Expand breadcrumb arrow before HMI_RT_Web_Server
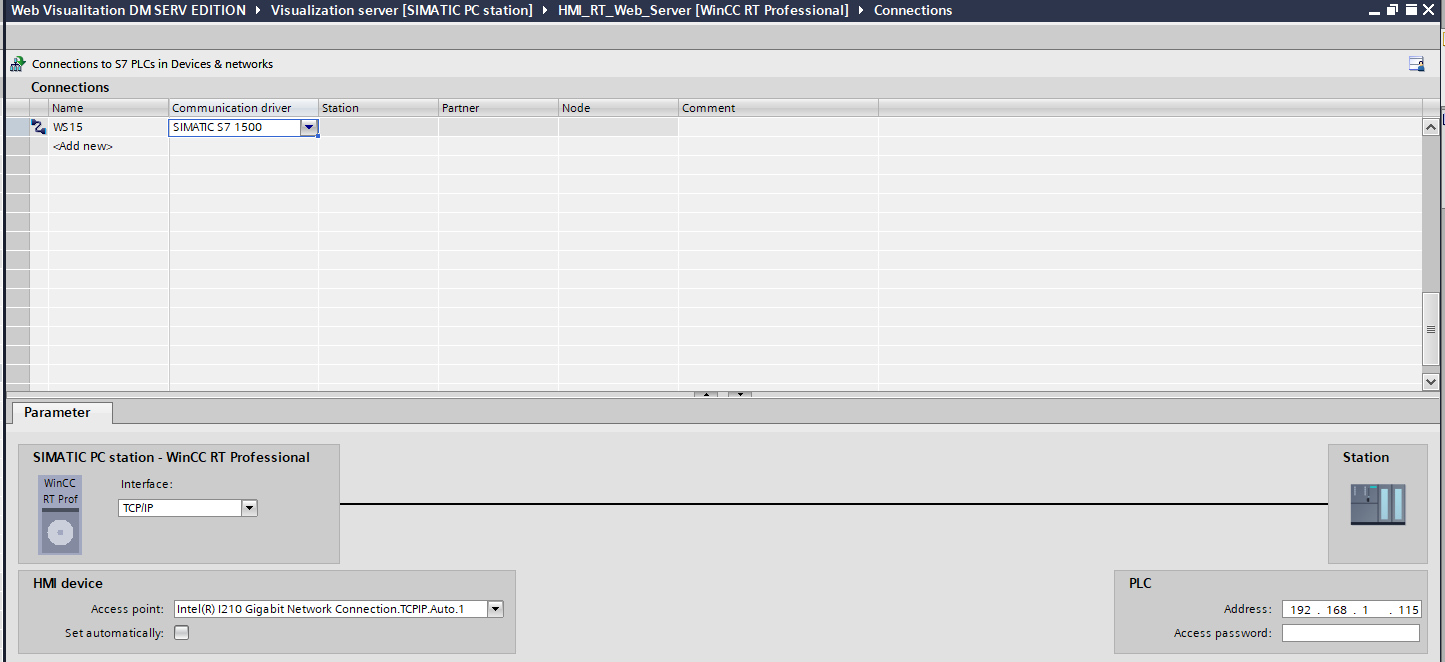The image size is (1445, 662). [x=545, y=10]
